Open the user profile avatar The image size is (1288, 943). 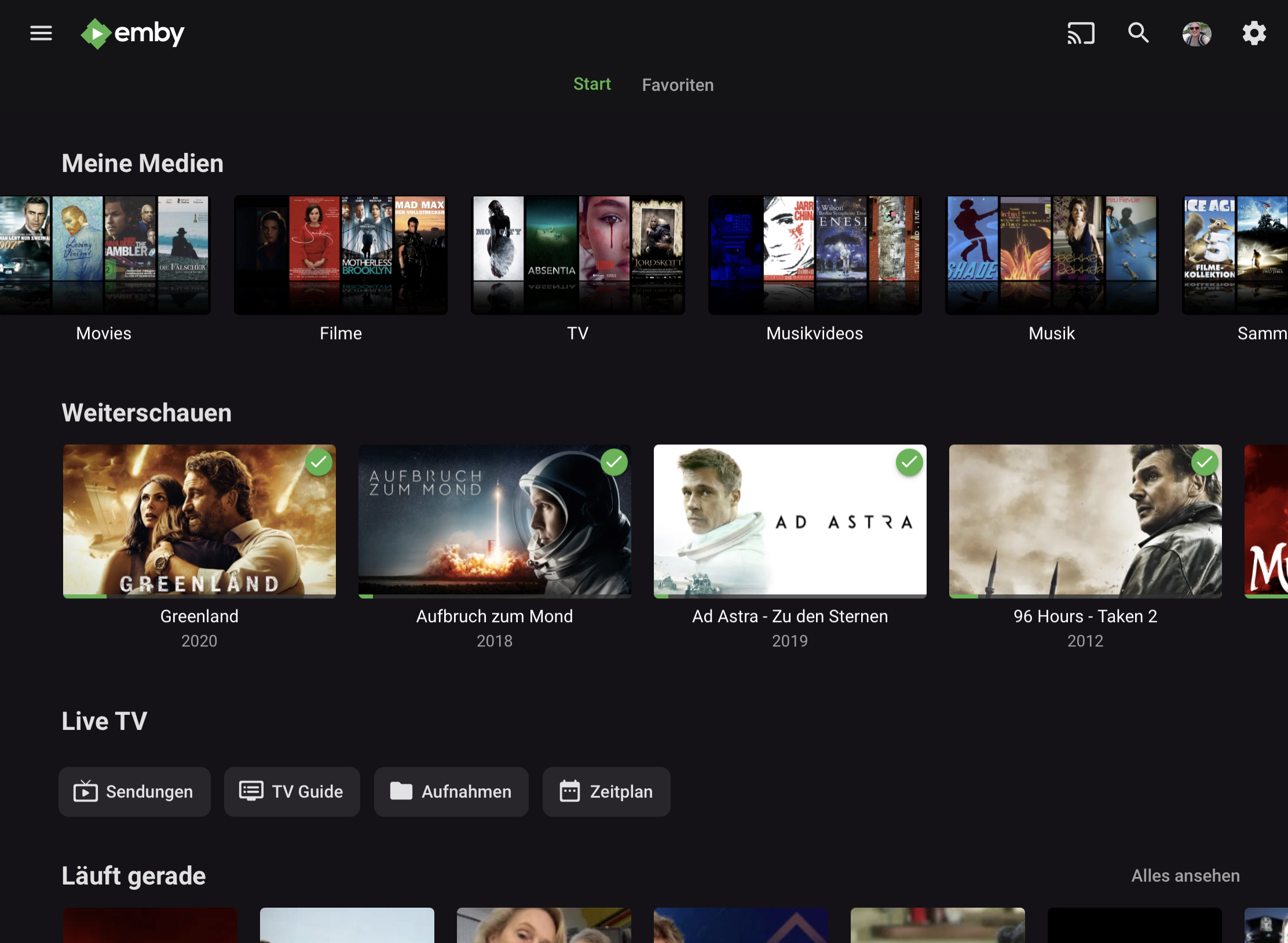pos(1196,34)
